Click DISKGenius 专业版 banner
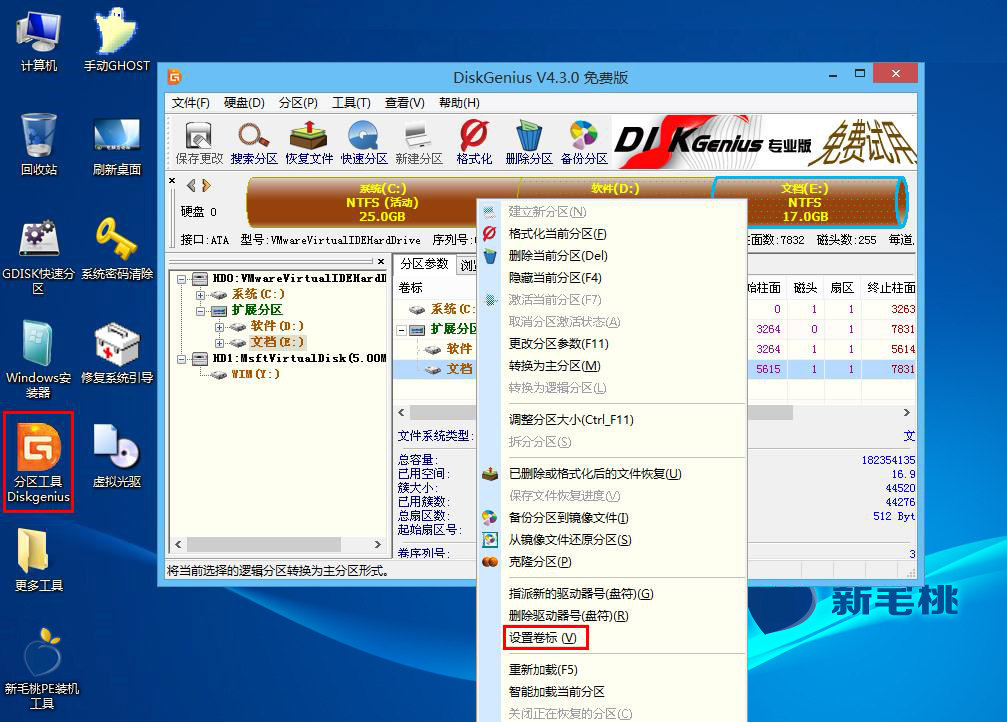1007x722 pixels. tap(764, 141)
